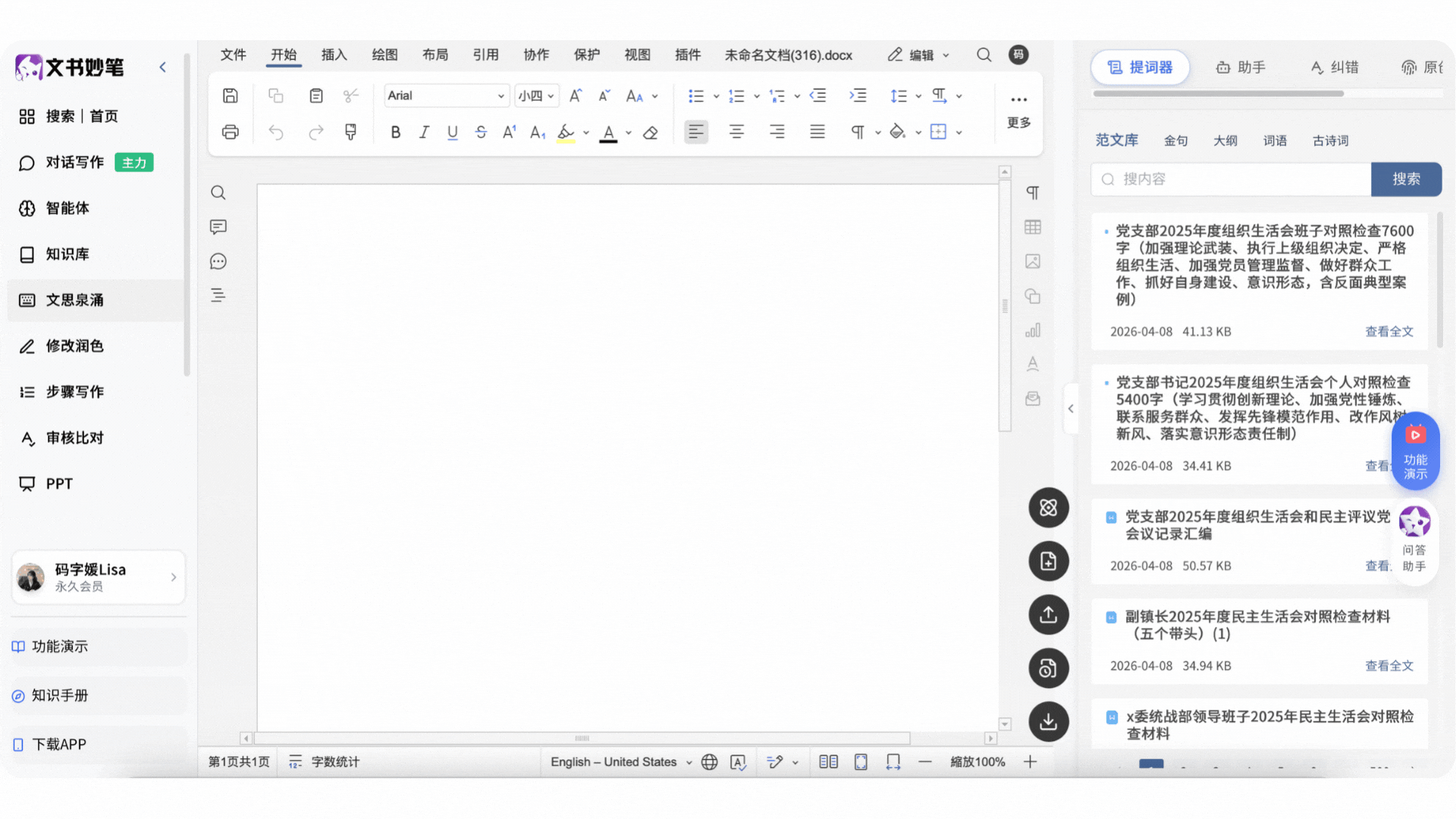The width and height of the screenshot is (1456, 819).
Task: Click the Save document icon
Action: [231, 96]
